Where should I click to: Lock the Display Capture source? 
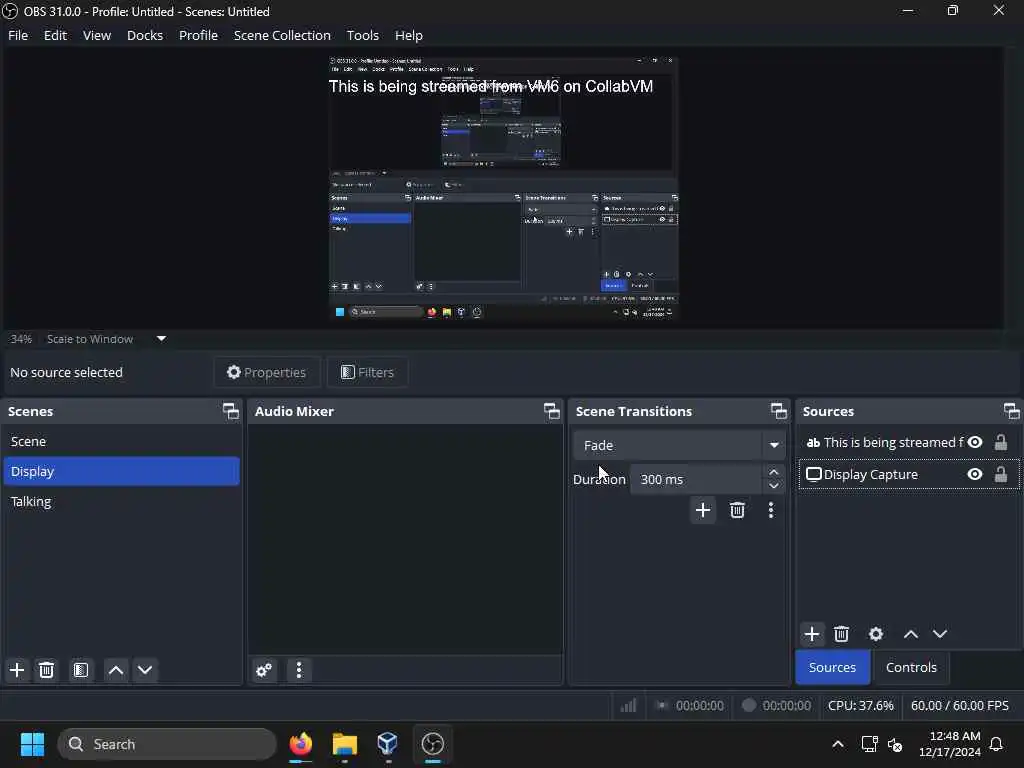click(1001, 475)
